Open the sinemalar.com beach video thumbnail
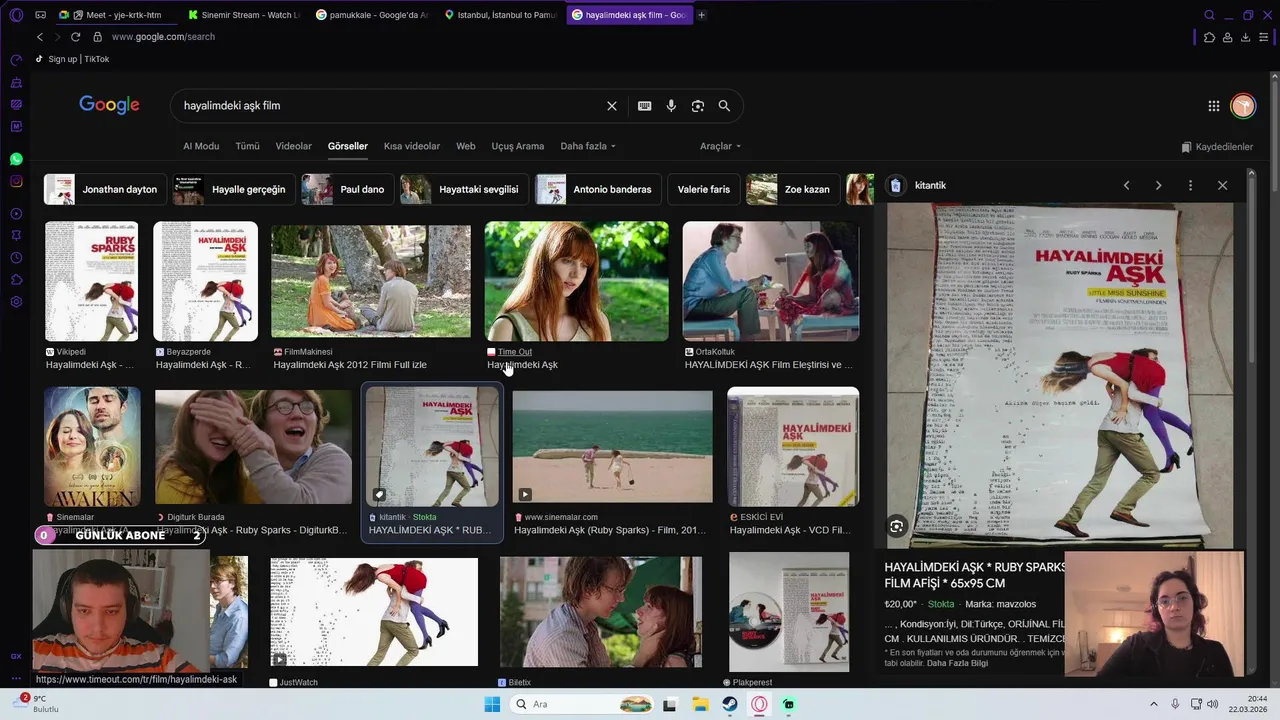The width and height of the screenshot is (1280, 720). pos(612,447)
